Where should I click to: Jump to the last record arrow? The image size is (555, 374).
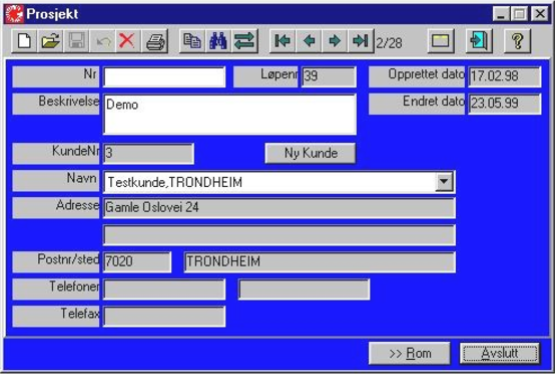click(x=361, y=41)
